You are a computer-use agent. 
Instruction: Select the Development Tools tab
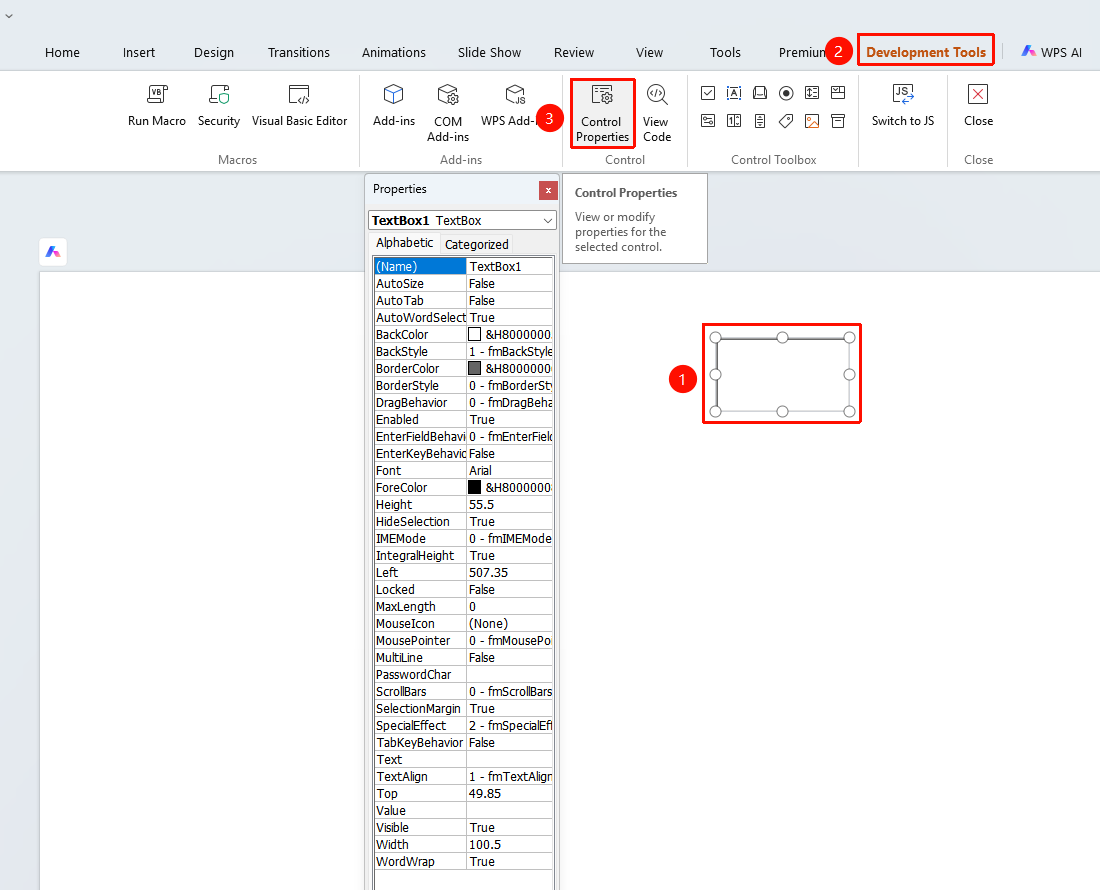pos(926,53)
